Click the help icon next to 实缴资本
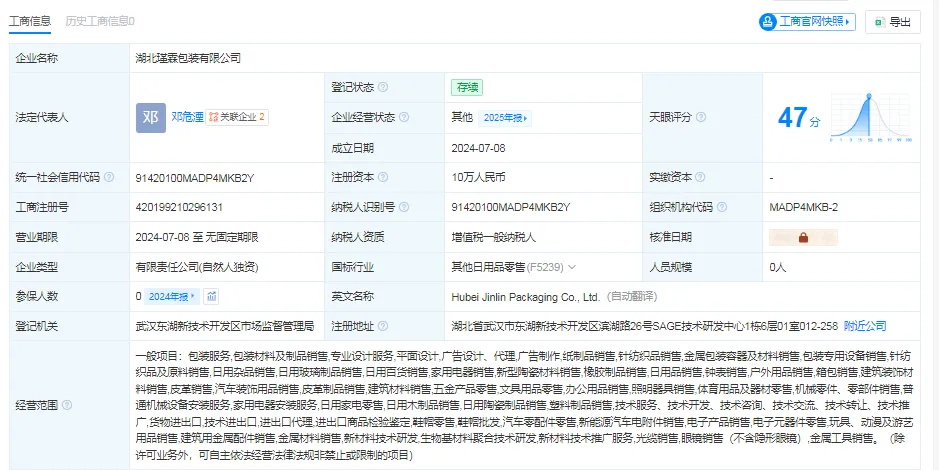 [701, 177]
